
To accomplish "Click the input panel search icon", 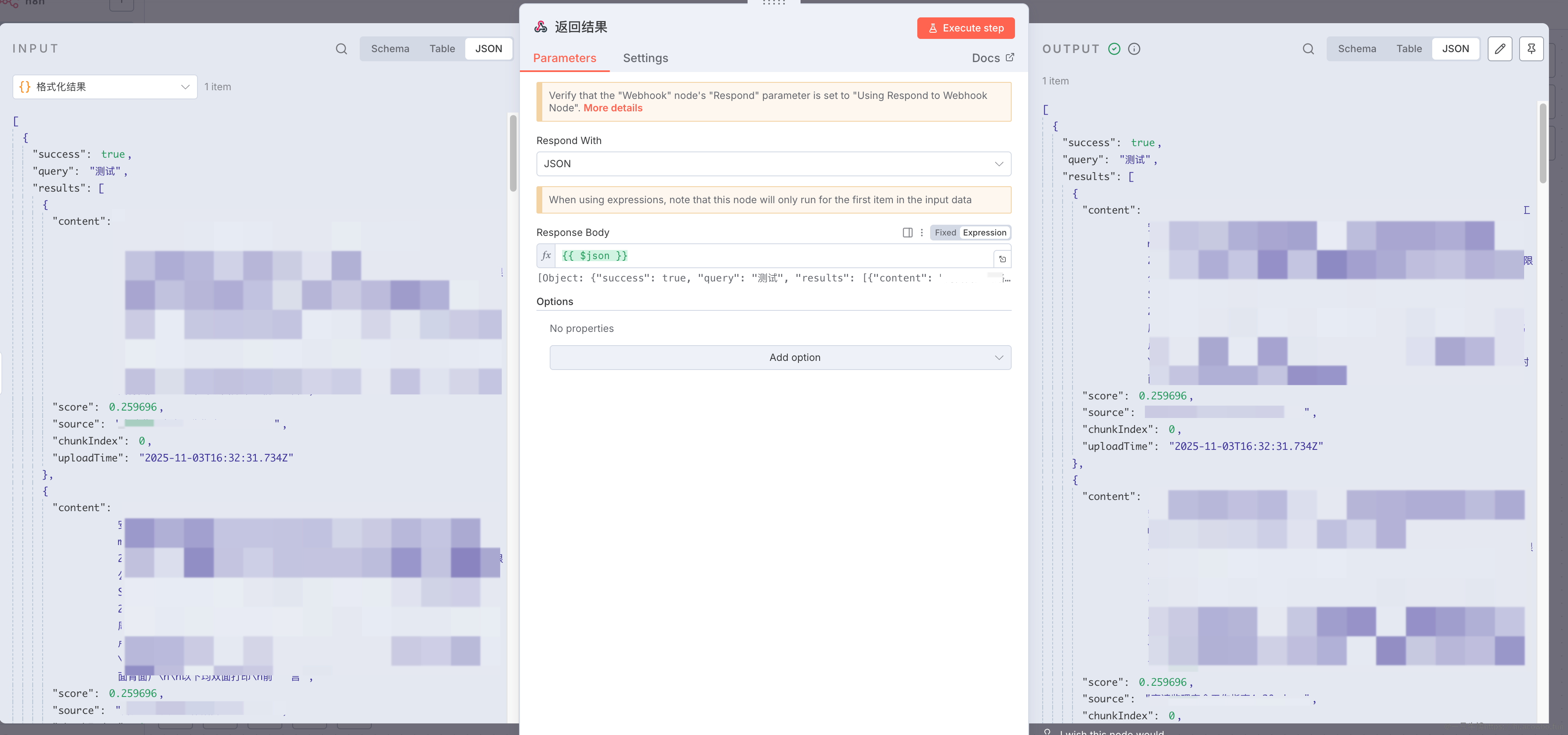I will (341, 49).
